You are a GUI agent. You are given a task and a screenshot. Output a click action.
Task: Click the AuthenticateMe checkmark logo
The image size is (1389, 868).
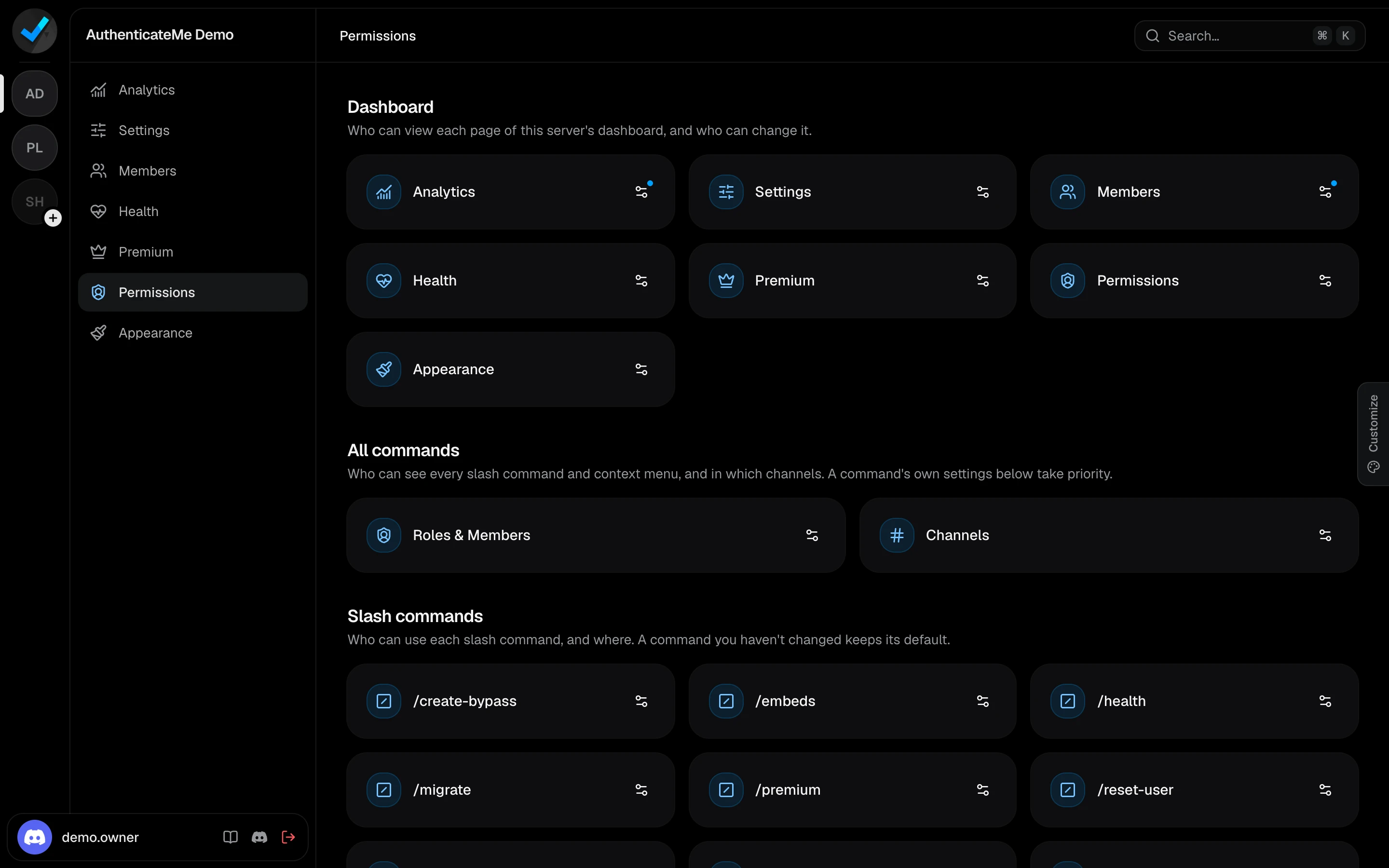tap(34, 31)
